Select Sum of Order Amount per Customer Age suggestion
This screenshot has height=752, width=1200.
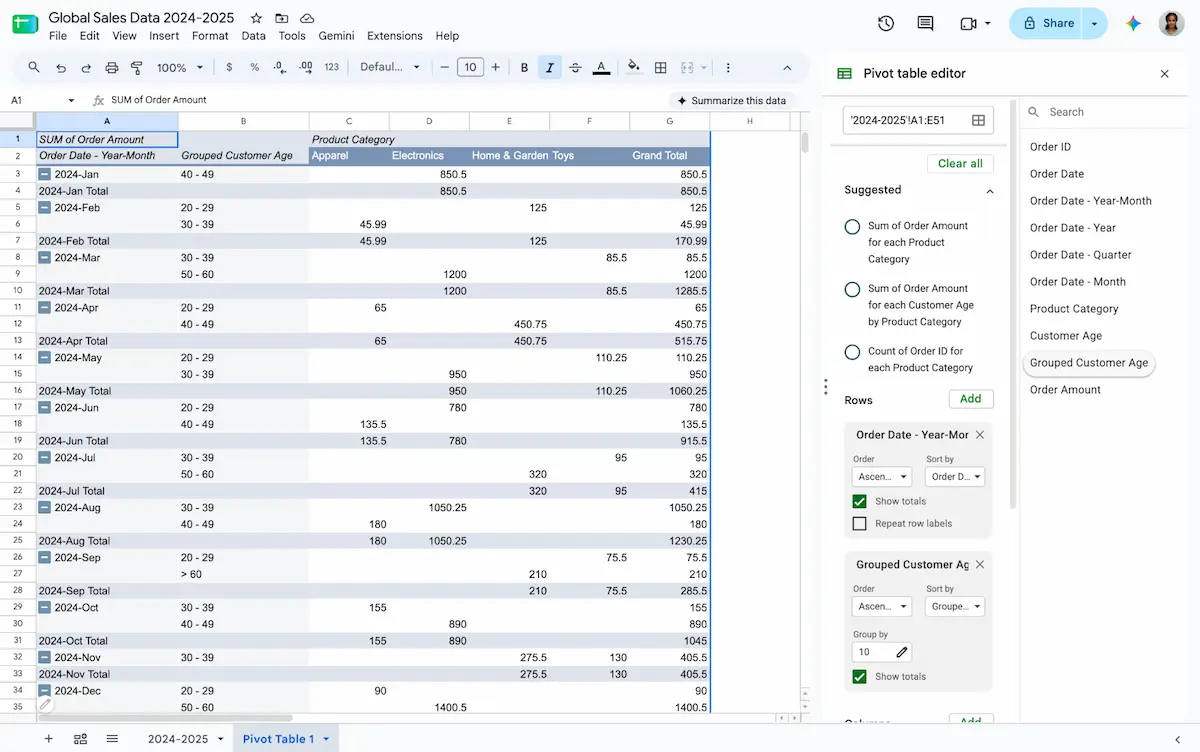coord(852,289)
